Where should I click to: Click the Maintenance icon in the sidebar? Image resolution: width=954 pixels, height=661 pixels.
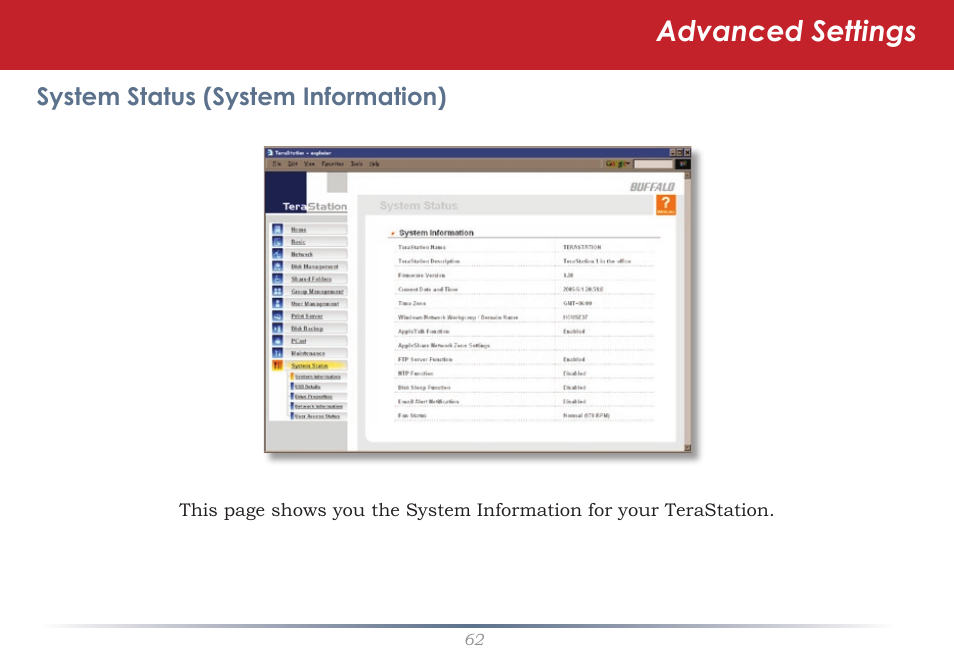point(277,353)
